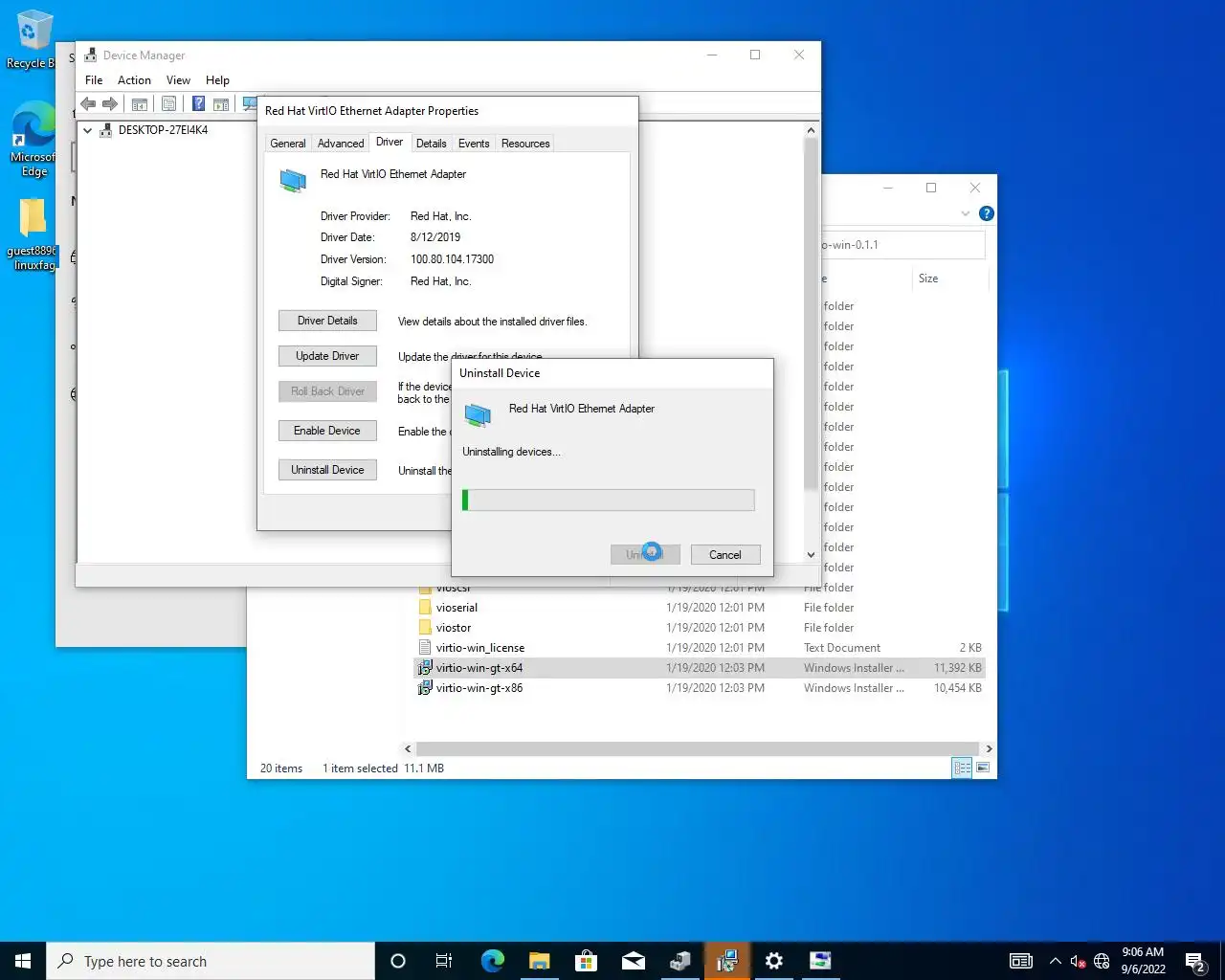Select virtio-win-gt-x64 installer
Viewport: 1225px width, 980px height.
(699, 668)
